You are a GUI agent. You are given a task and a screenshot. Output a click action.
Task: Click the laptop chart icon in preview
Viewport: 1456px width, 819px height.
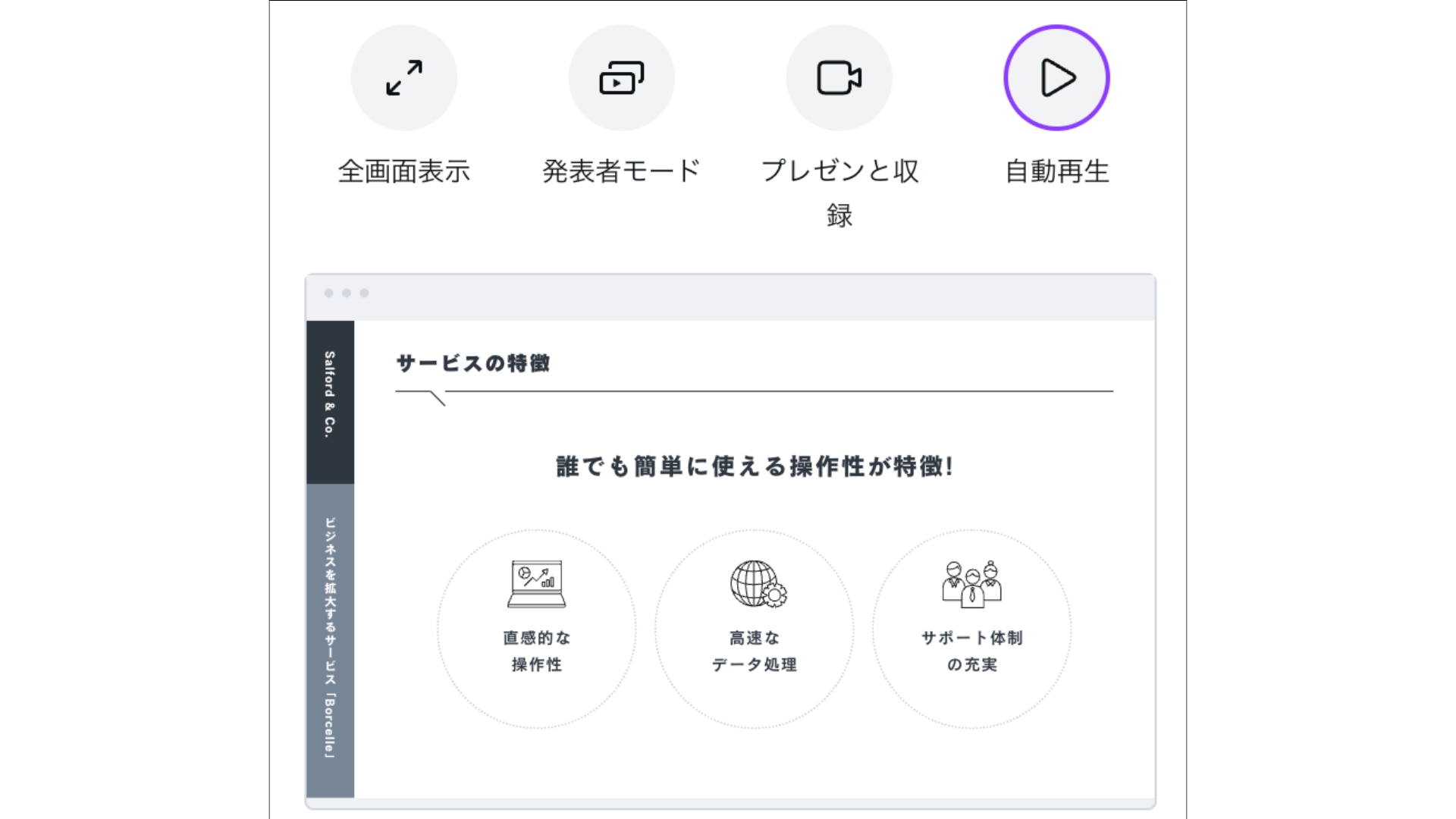[x=536, y=584]
